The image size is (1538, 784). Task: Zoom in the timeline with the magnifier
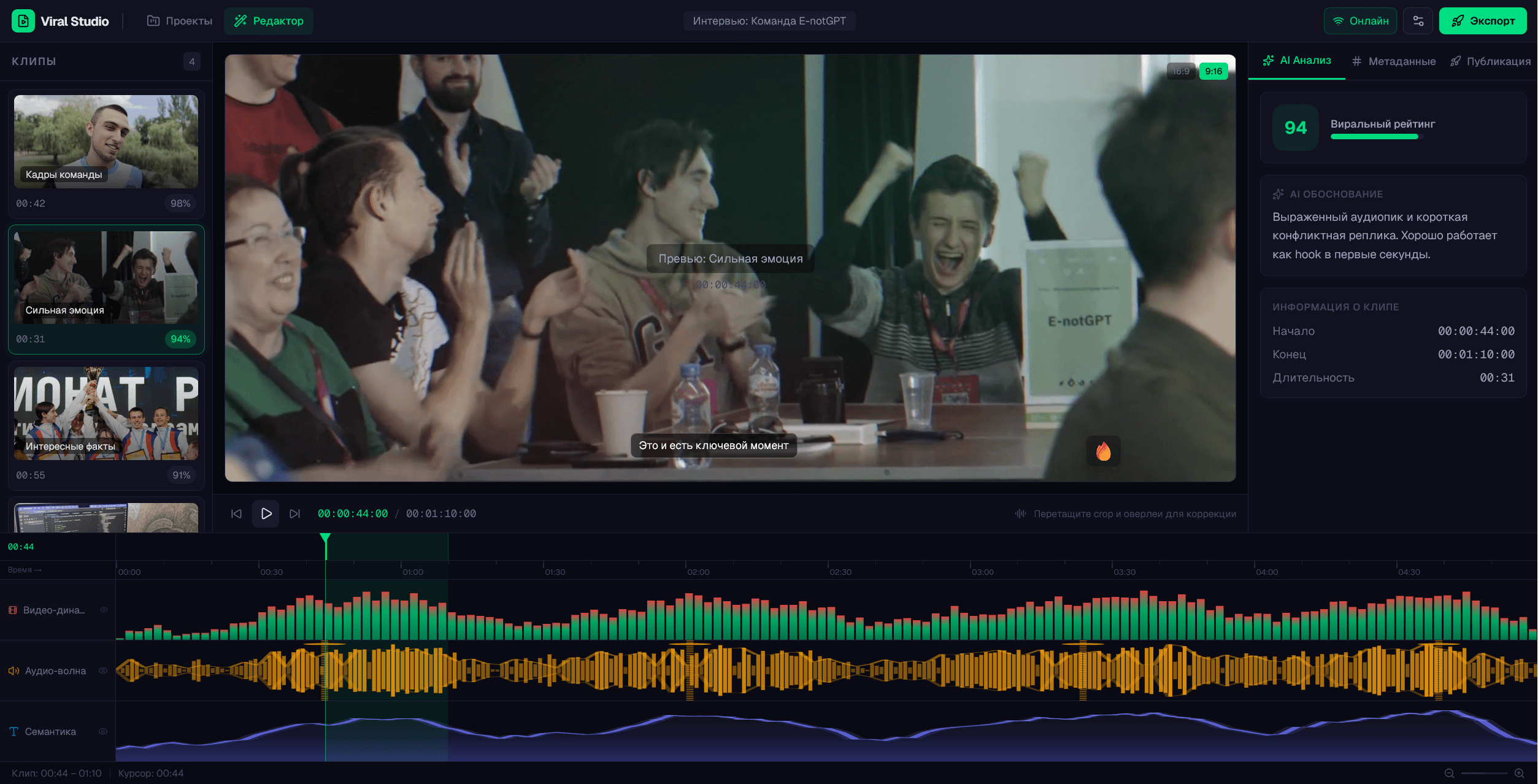coord(1519,773)
